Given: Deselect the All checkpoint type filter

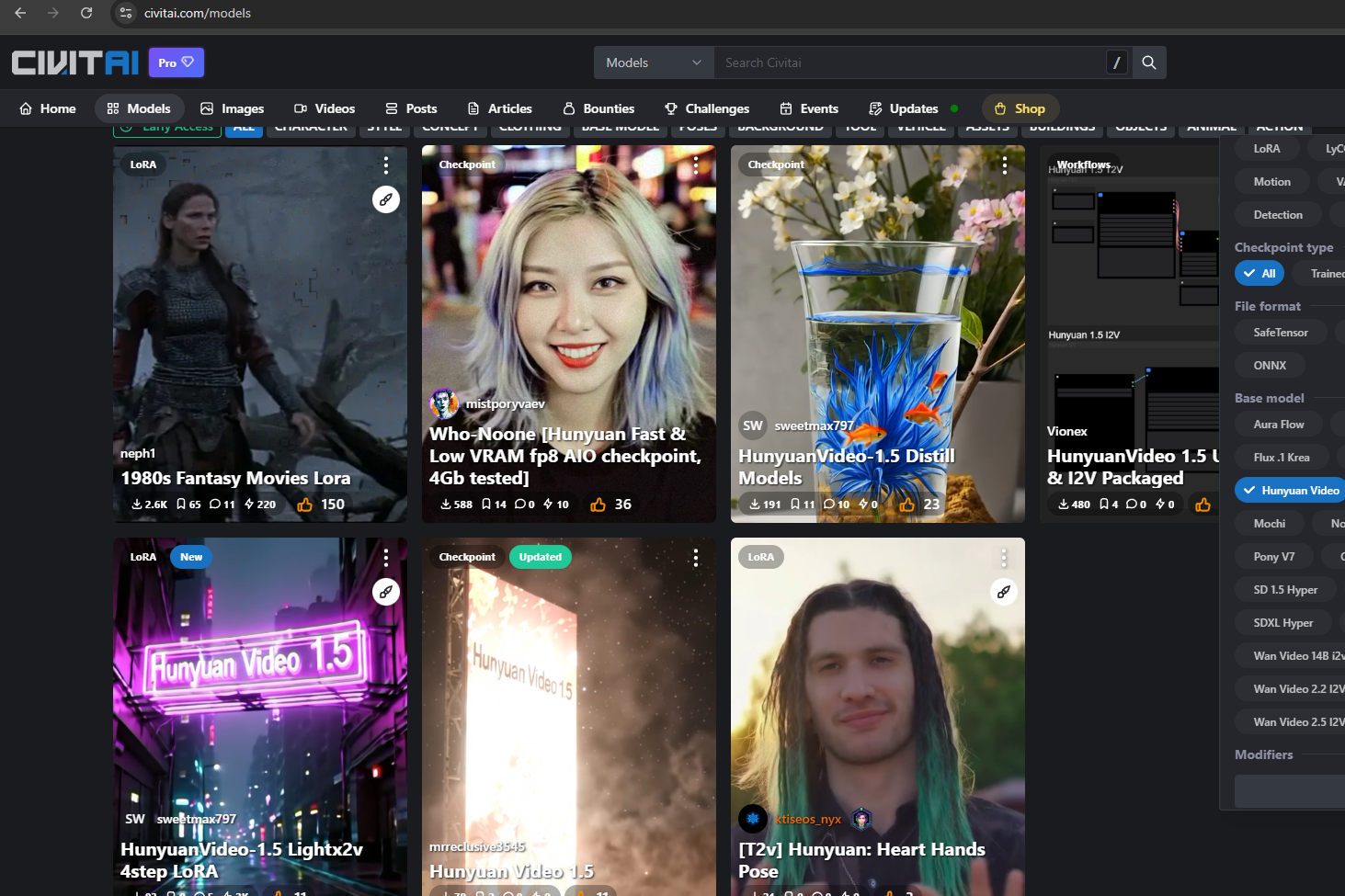Looking at the screenshot, I should click(1260, 274).
